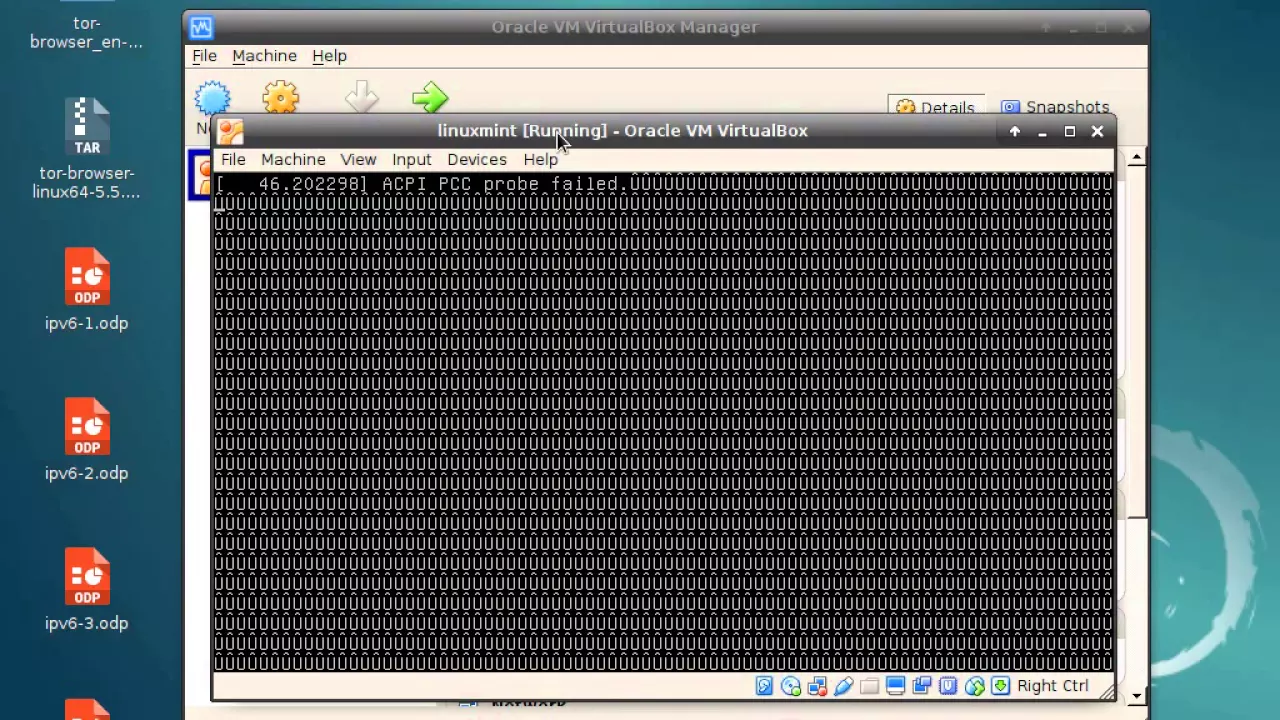The height and width of the screenshot is (720, 1280).
Task: Select ipv6-2.odp desktop file
Action: [86, 439]
